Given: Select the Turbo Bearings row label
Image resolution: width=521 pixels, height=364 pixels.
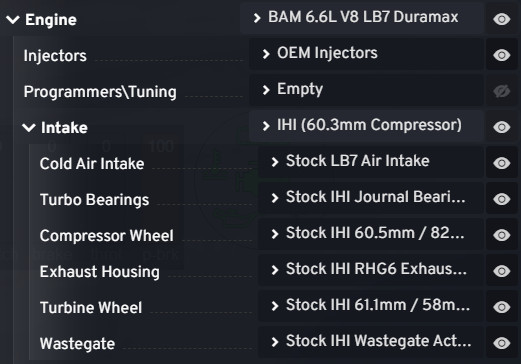Looking at the screenshot, I should tap(94, 200).
